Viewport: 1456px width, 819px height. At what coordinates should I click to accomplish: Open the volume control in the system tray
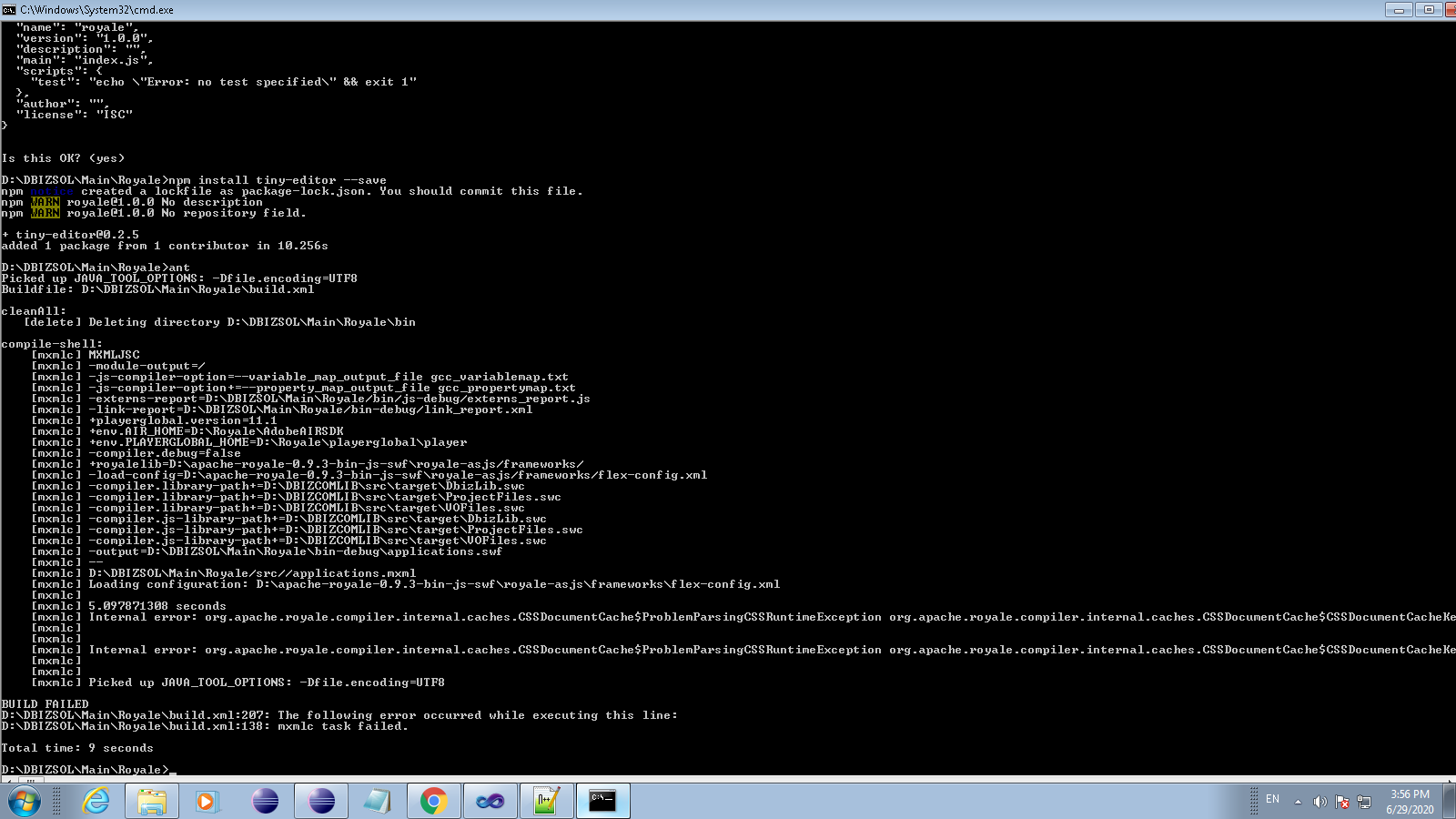click(1320, 802)
